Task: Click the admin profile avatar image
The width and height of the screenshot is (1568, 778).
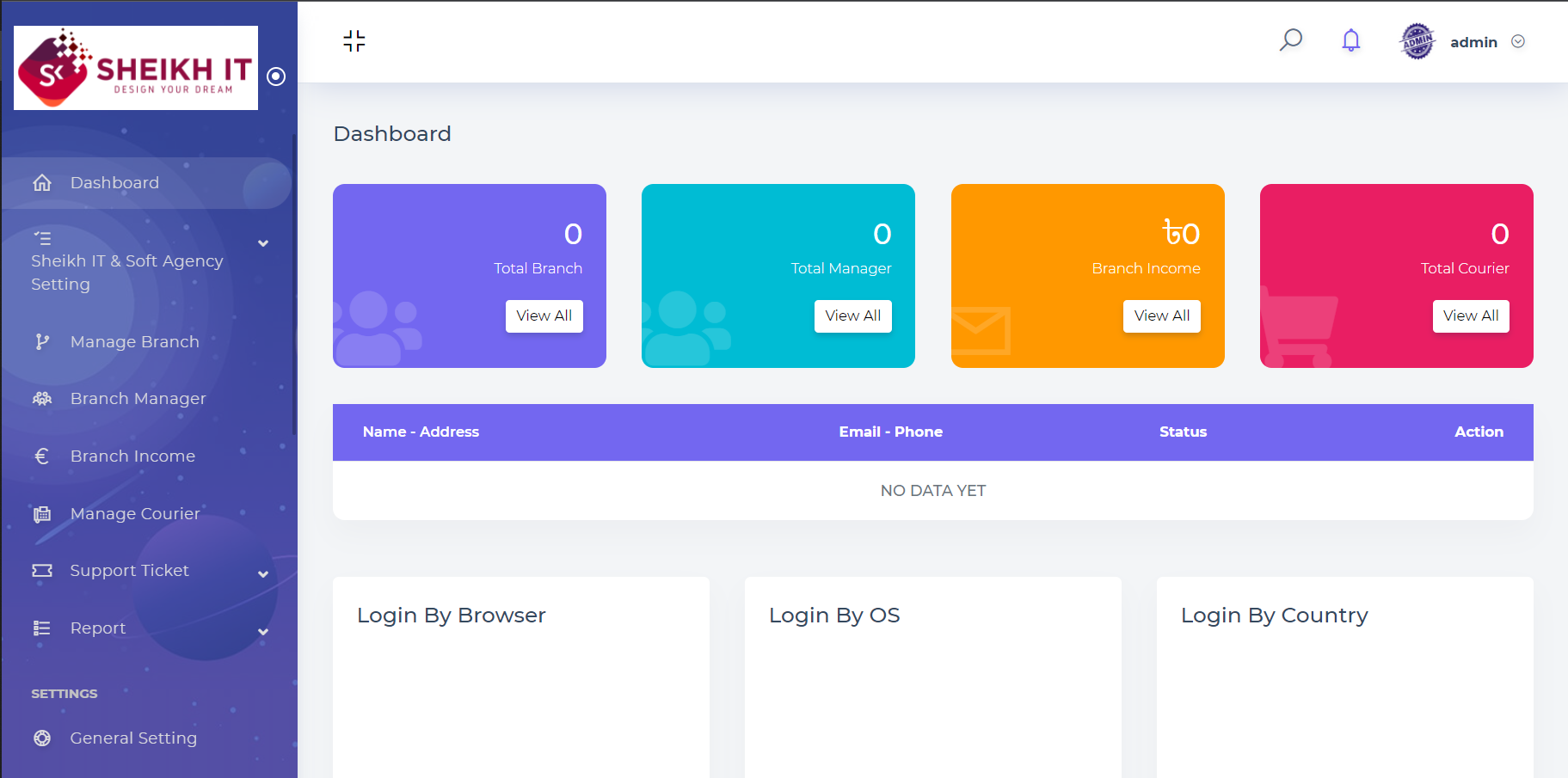Action: point(1417,41)
